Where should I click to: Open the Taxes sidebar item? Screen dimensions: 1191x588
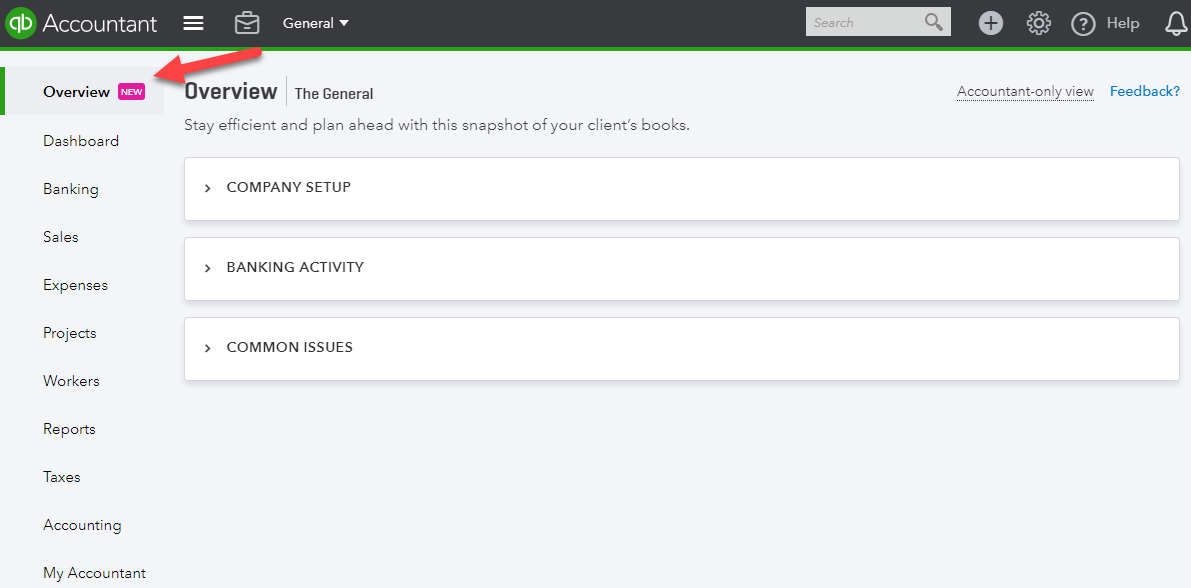(62, 477)
